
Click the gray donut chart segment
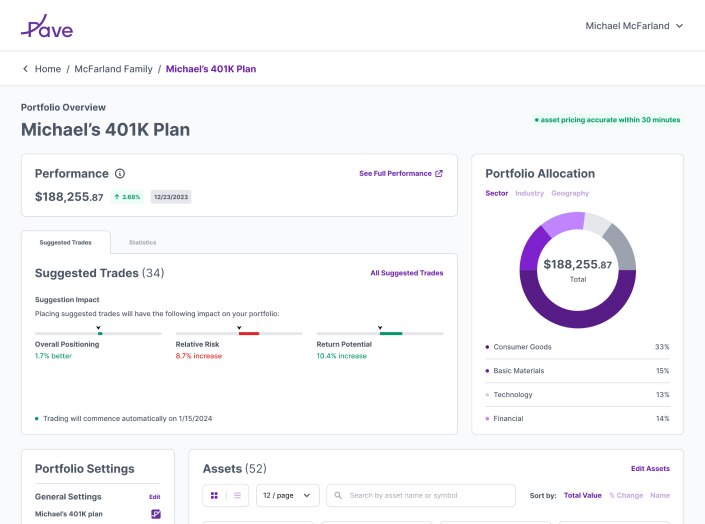[x=623, y=246]
